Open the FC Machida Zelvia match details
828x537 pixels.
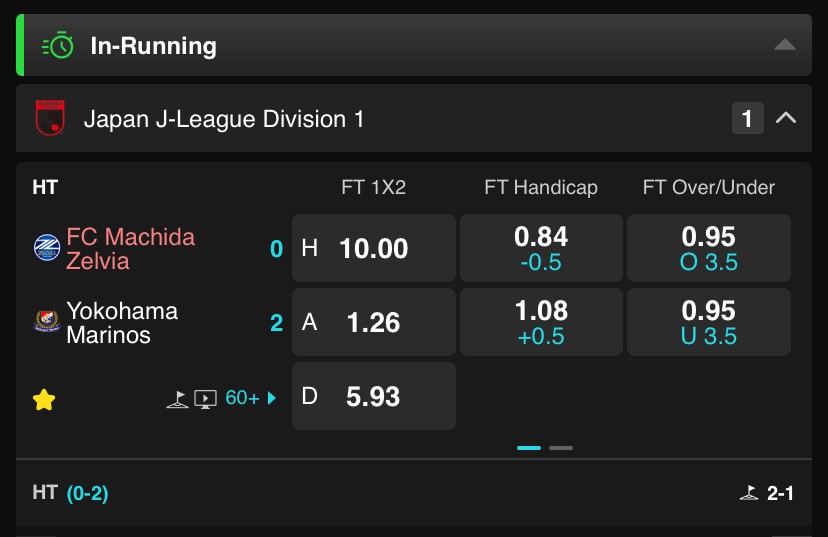[130, 248]
